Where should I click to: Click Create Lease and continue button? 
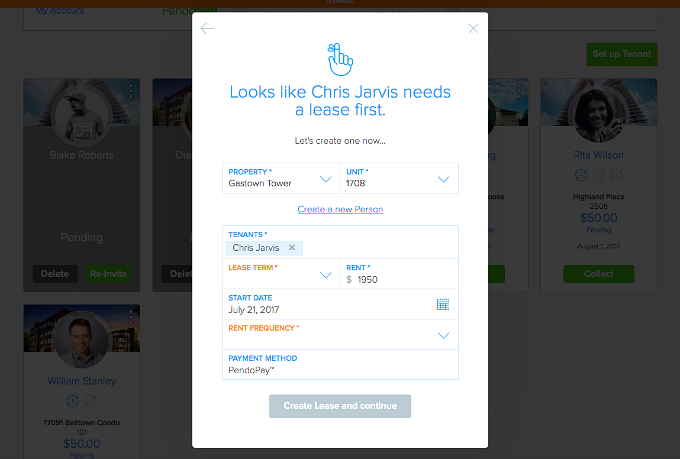[x=340, y=406]
